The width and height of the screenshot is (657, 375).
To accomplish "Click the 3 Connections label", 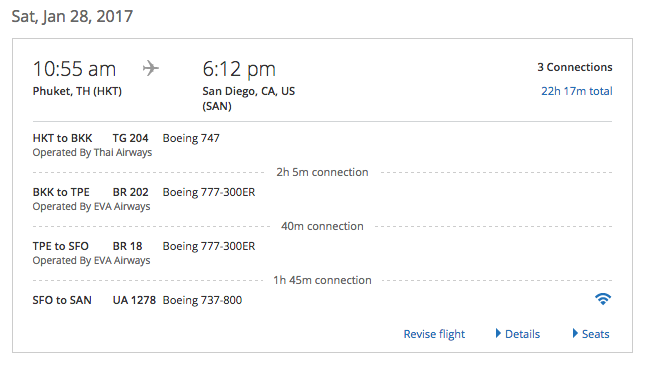I will (575, 67).
